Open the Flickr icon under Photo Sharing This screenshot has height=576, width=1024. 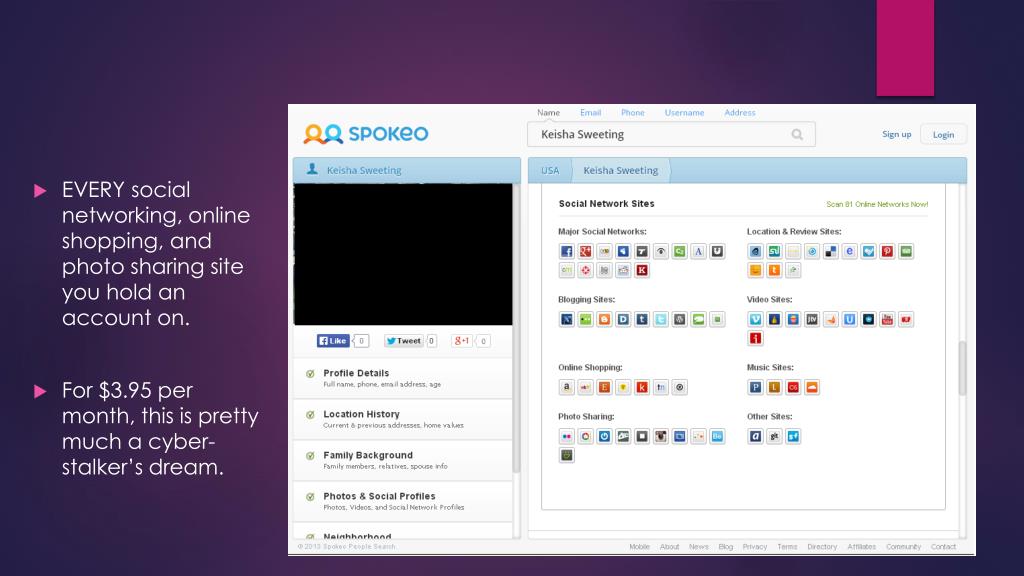(x=566, y=436)
